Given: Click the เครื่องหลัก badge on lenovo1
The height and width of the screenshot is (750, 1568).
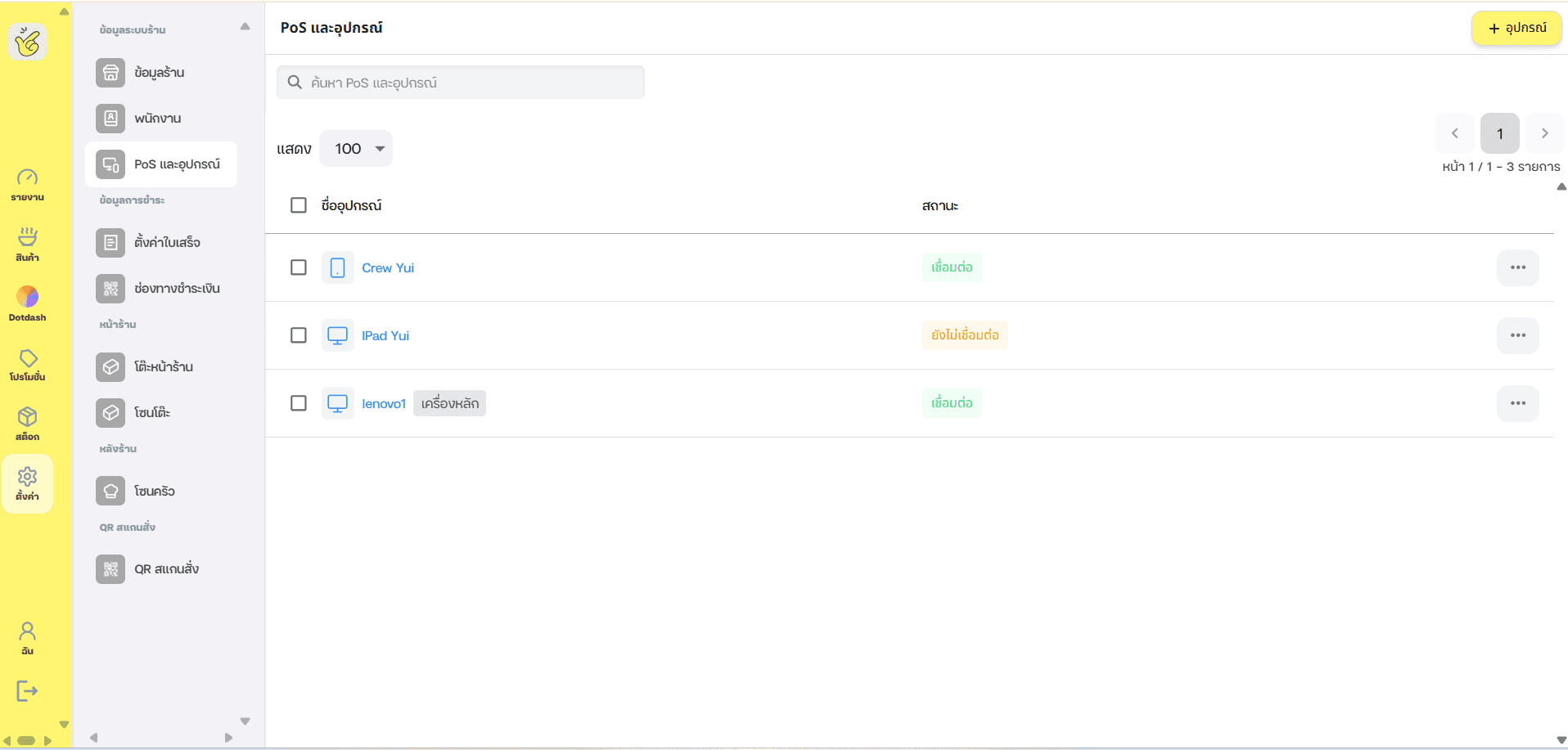Looking at the screenshot, I should coord(449,403).
